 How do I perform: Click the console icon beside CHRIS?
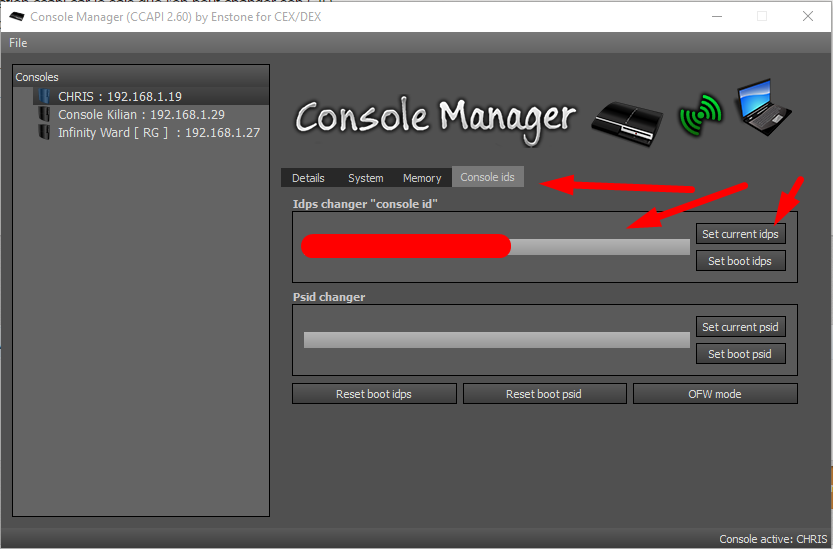(44, 96)
